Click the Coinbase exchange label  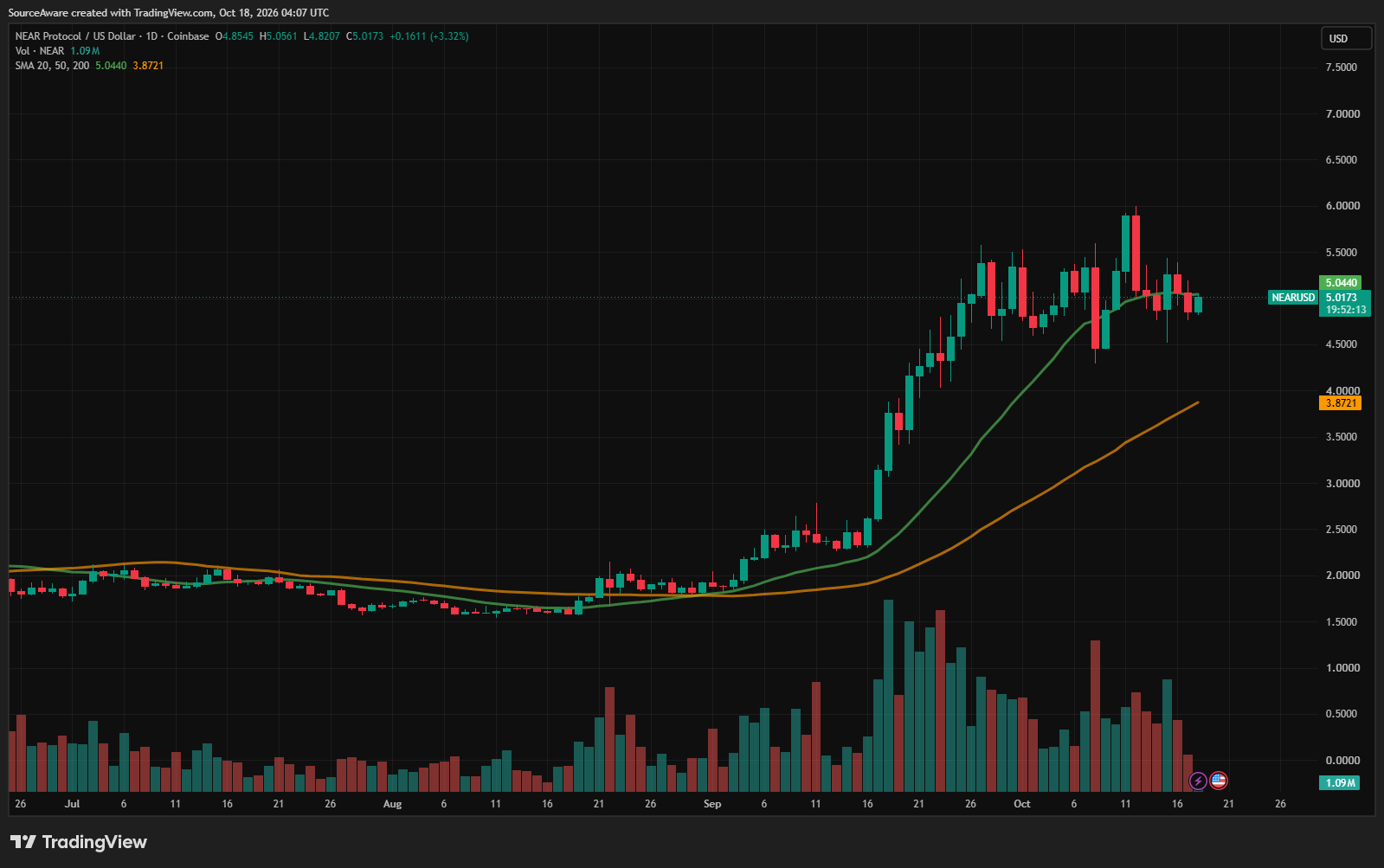point(188,36)
